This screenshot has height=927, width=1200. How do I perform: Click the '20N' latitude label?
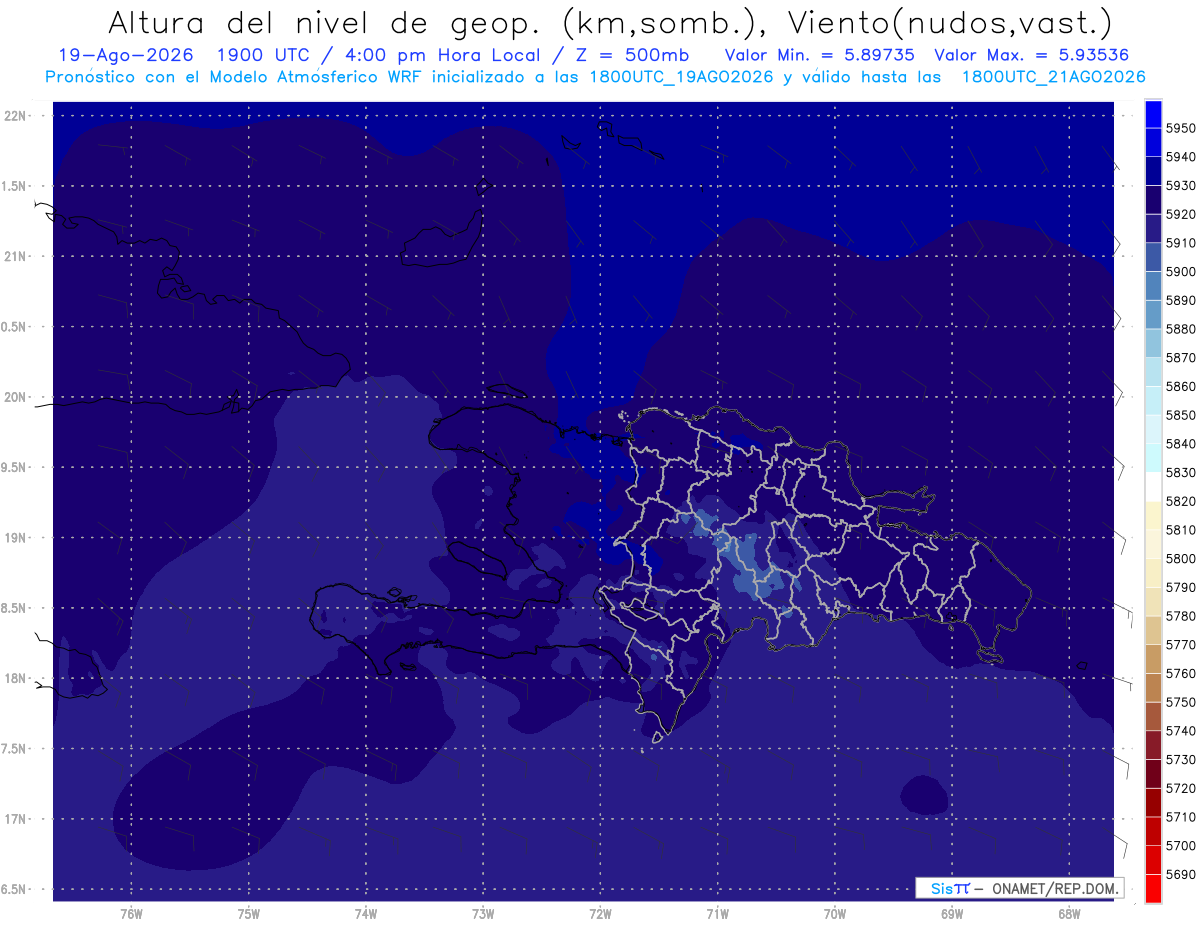tap(16, 397)
